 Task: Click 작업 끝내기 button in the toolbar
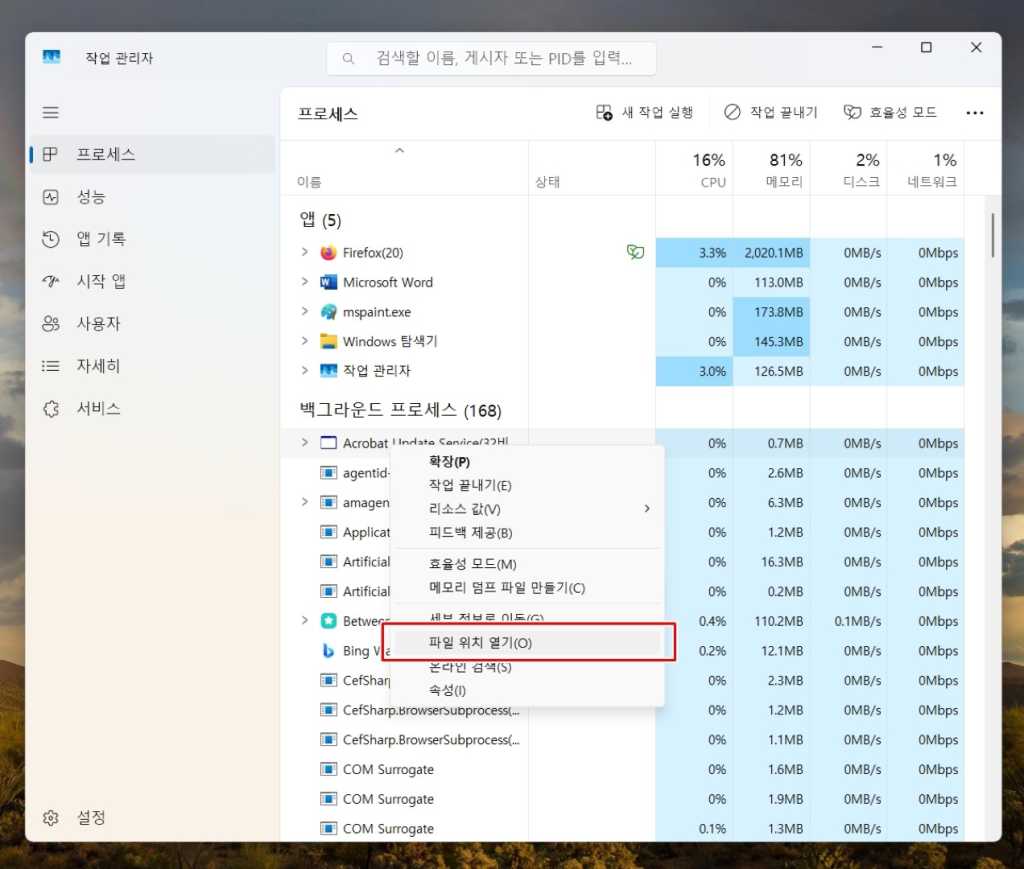[x=771, y=113]
